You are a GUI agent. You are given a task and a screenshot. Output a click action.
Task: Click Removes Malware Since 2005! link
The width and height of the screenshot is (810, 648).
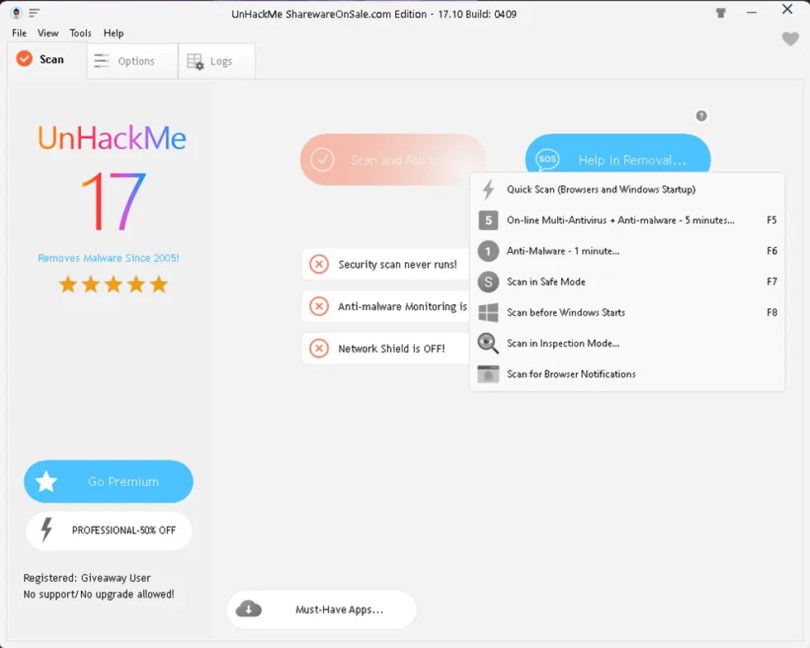[108, 258]
